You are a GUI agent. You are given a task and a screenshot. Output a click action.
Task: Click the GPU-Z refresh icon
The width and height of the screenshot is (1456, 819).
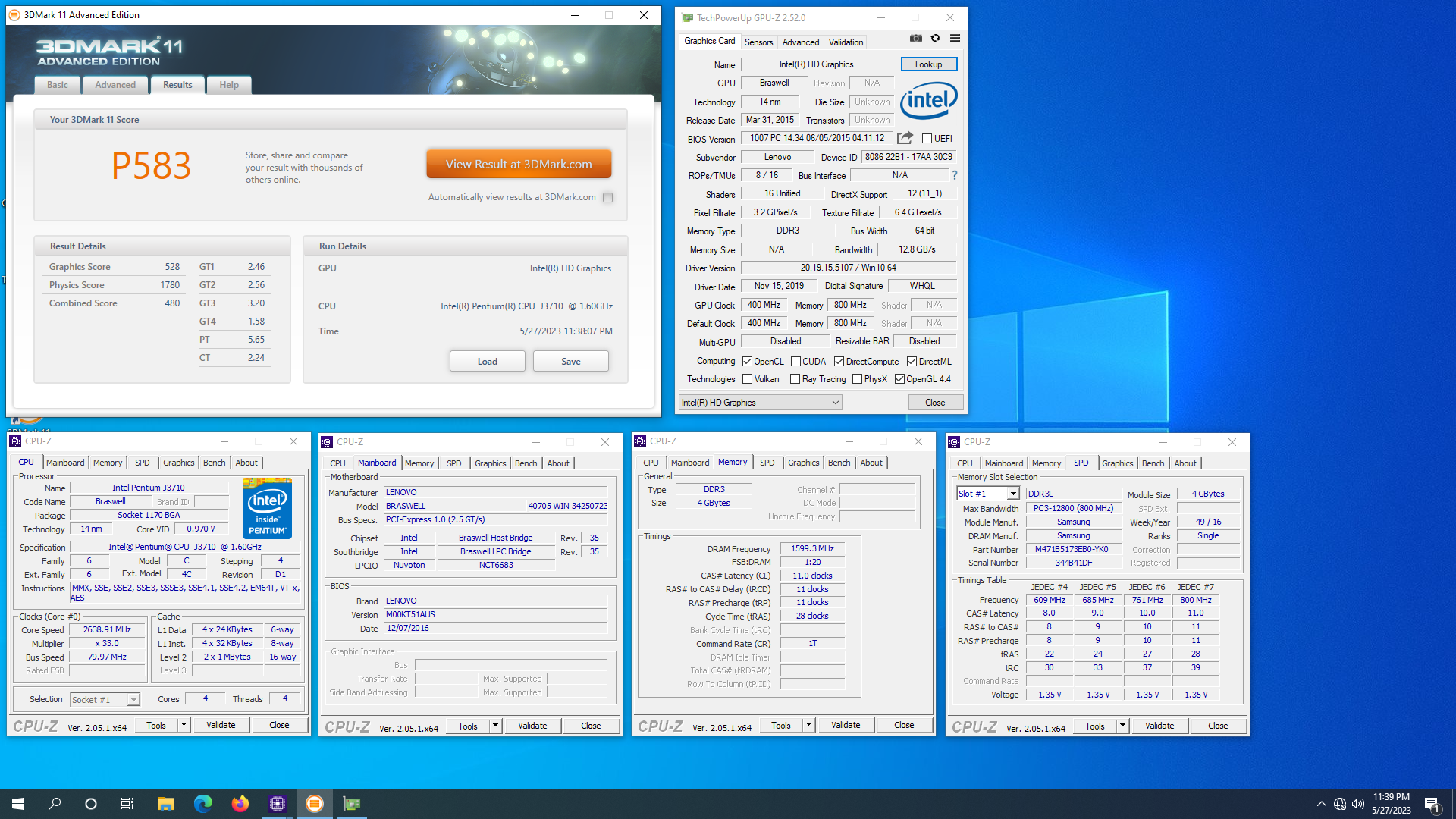(x=935, y=38)
